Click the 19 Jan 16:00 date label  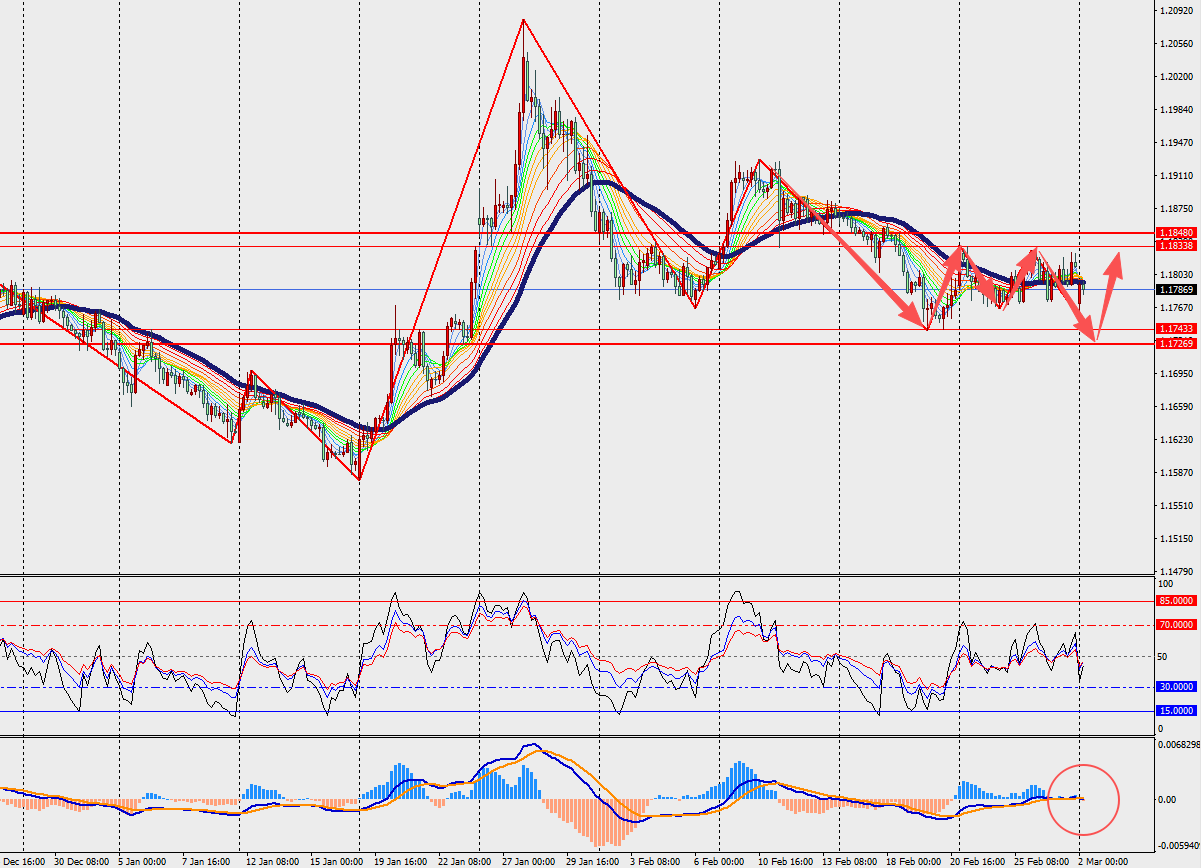pyautogui.click(x=400, y=860)
